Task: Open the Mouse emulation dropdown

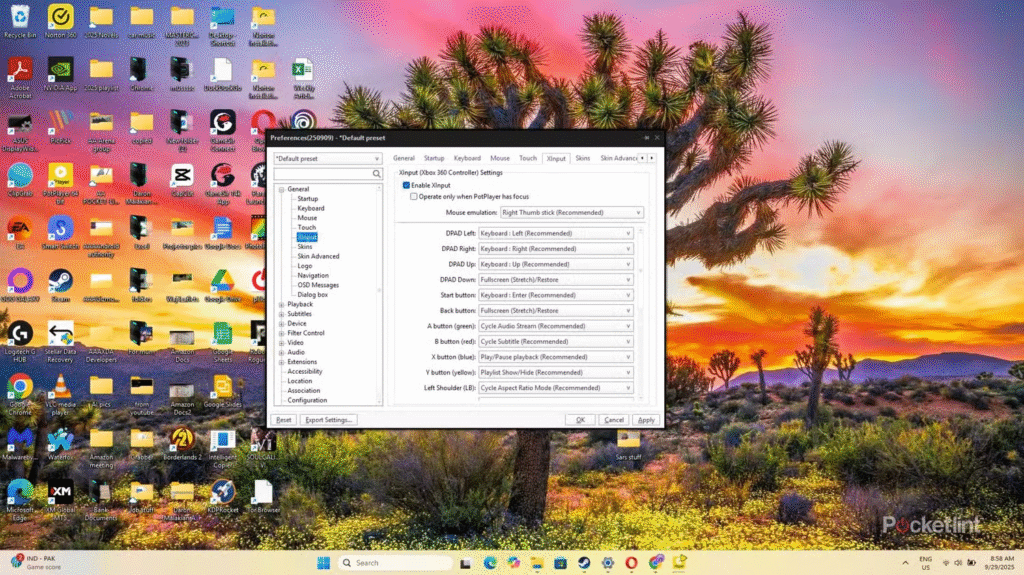Action: point(570,213)
